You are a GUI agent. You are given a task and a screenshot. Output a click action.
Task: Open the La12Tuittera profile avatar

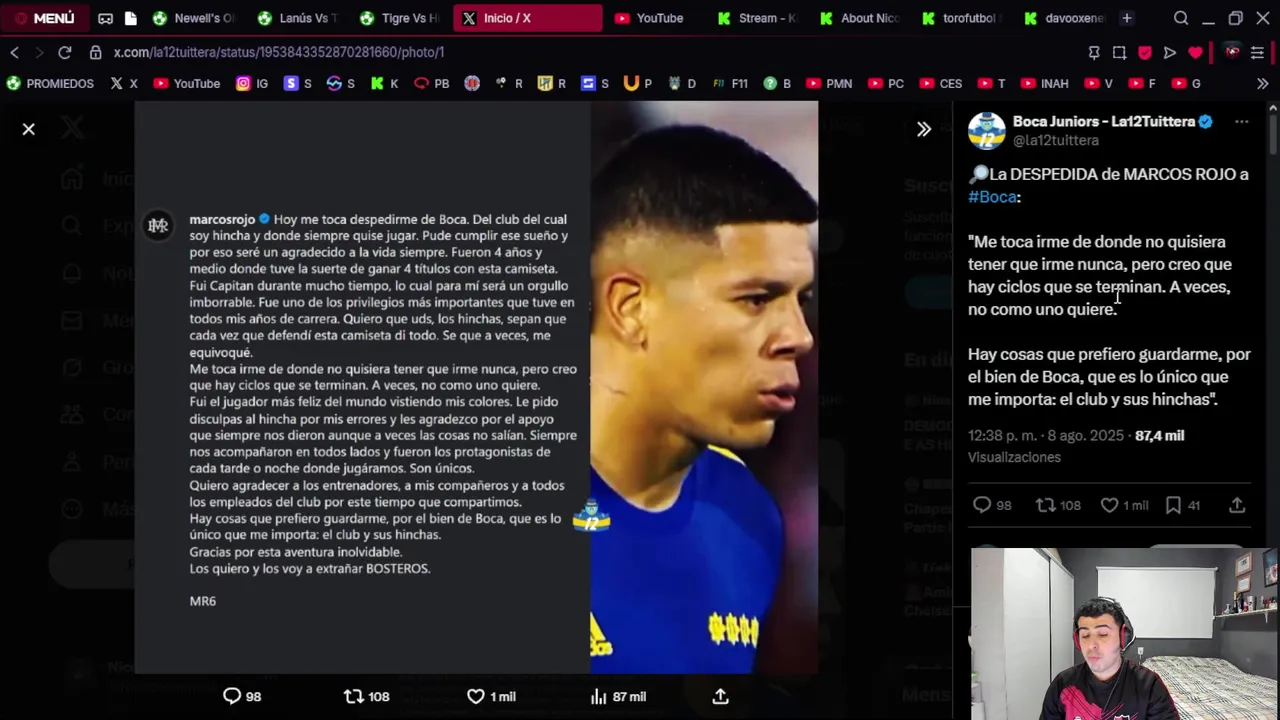point(986,131)
